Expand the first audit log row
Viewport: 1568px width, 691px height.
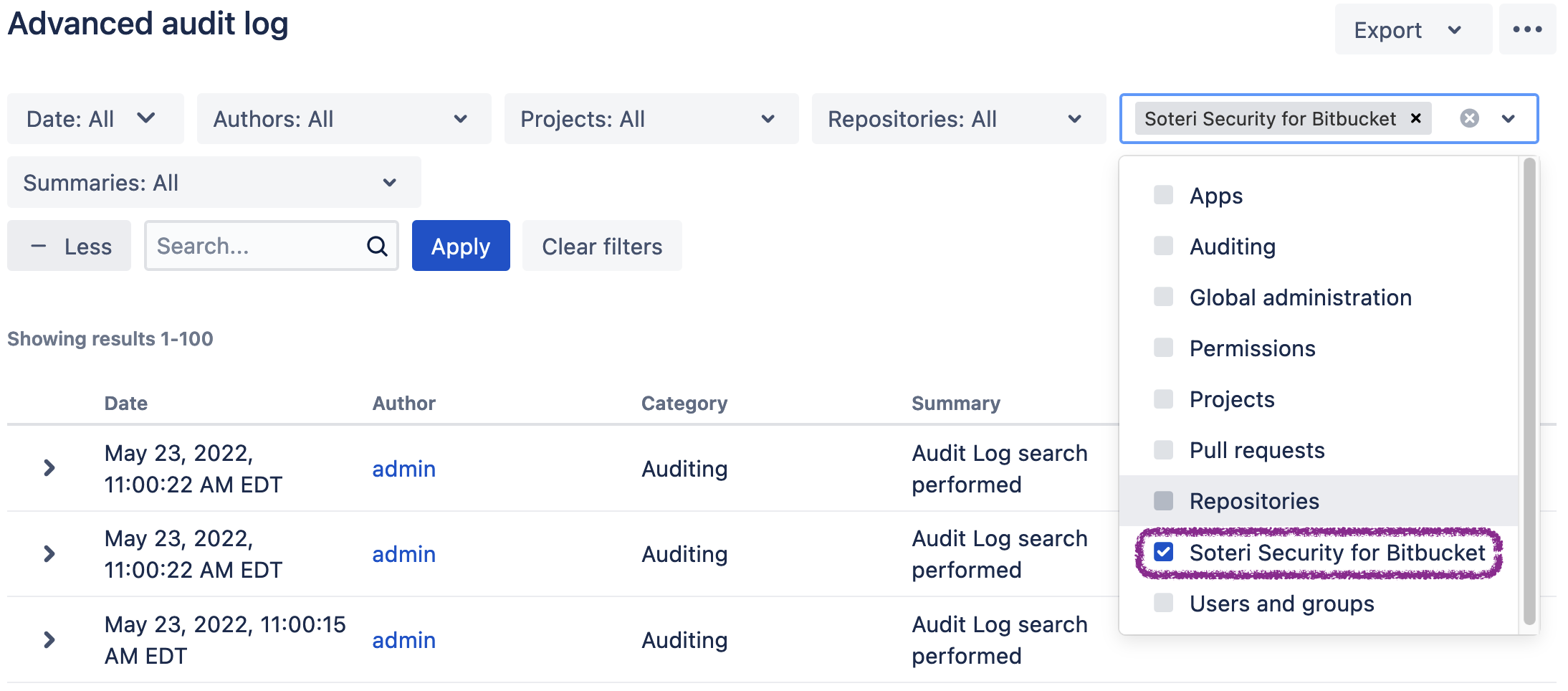pyautogui.click(x=49, y=468)
